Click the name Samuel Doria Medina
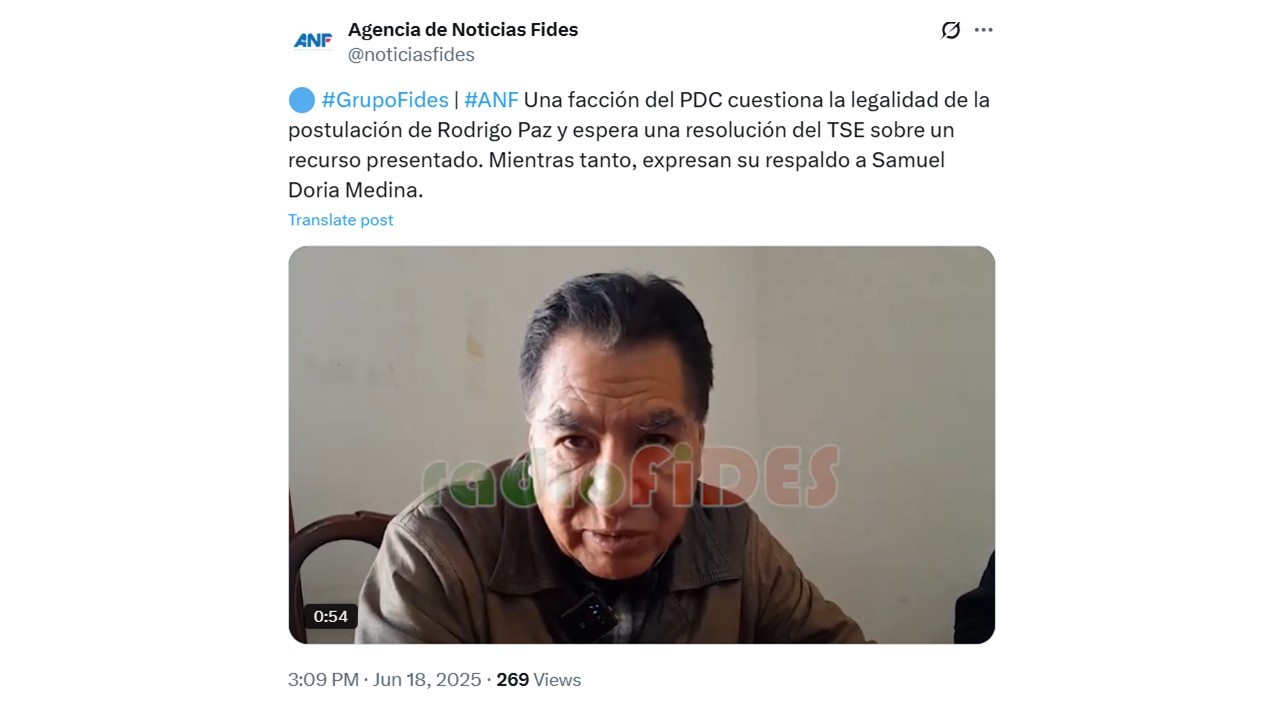 [616, 175]
